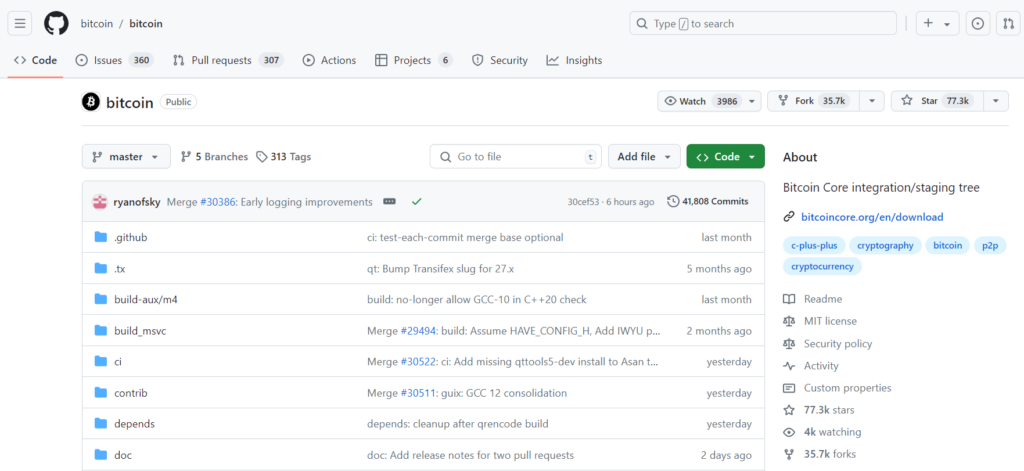This screenshot has width=1024, height=471.
Task: Click ryanofsky author name
Action: (136, 202)
